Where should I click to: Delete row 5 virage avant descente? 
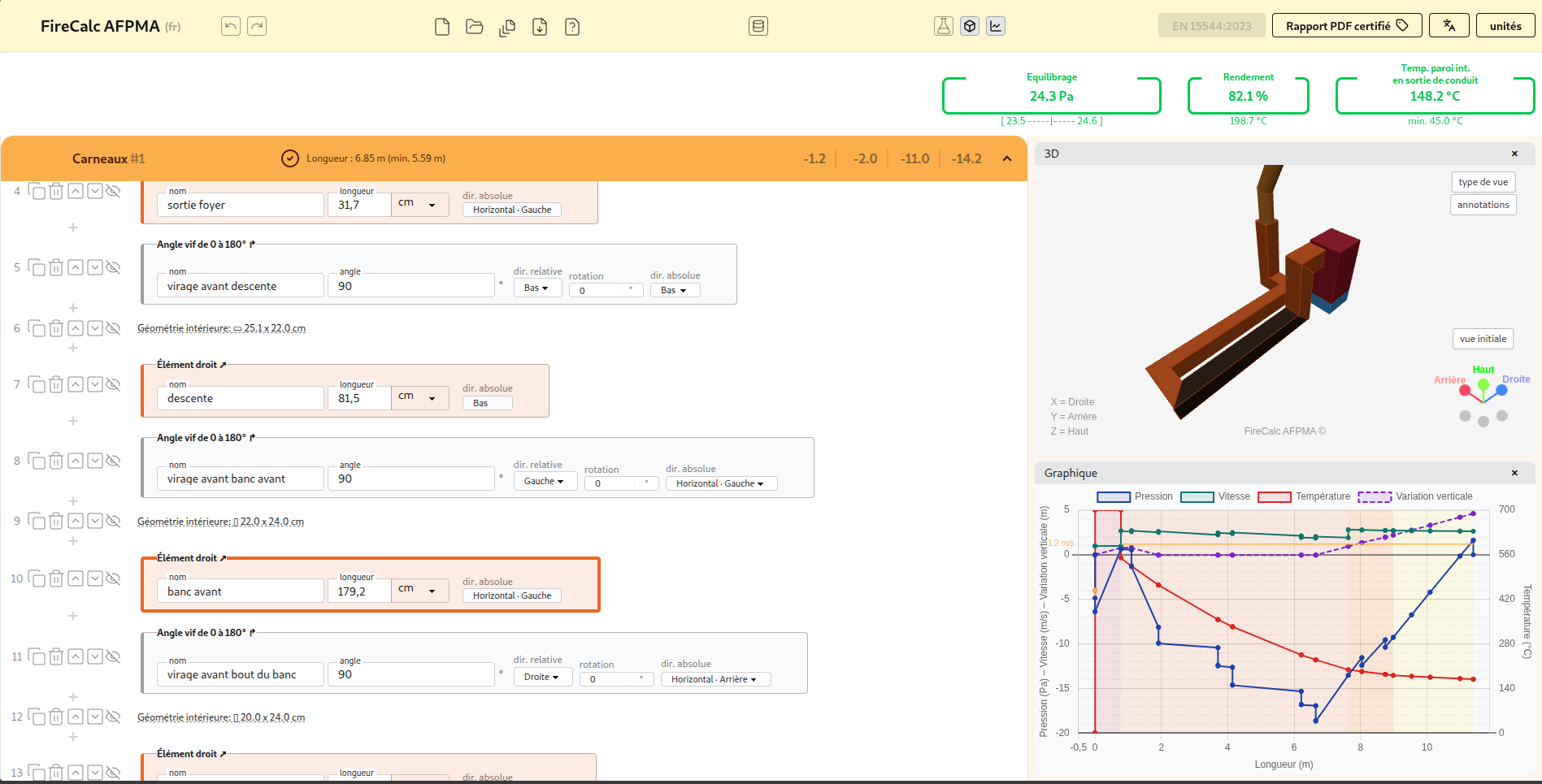point(56,267)
